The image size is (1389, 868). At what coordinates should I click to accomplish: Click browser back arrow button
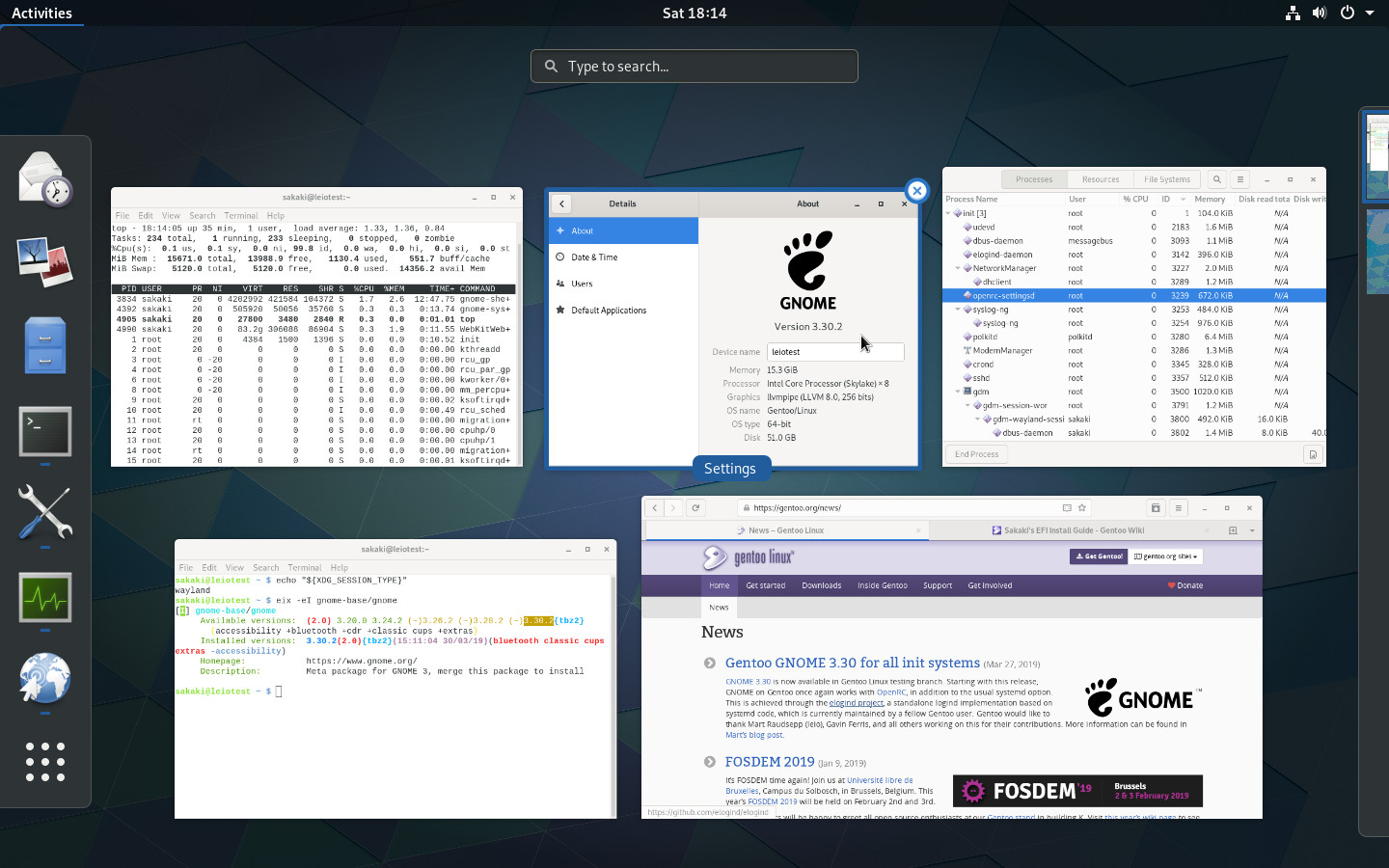[x=655, y=507]
